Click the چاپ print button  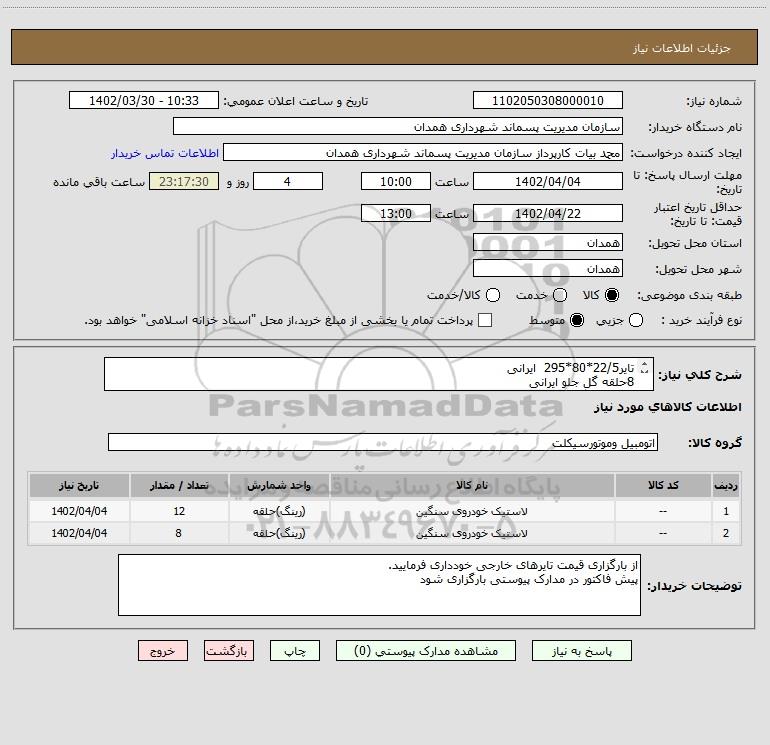[x=295, y=651]
